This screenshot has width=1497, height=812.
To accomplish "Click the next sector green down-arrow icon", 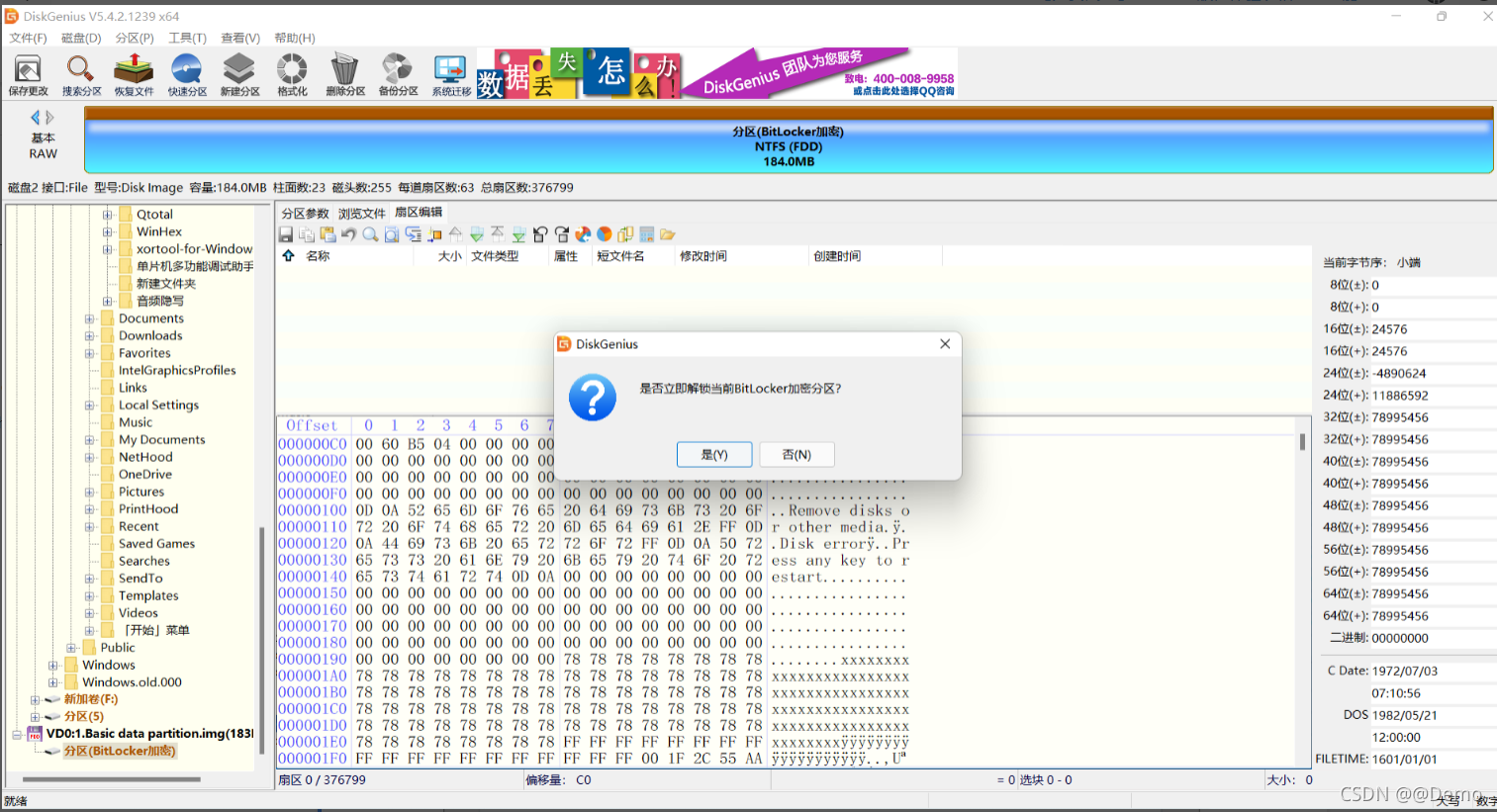I will (x=477, y=234).
